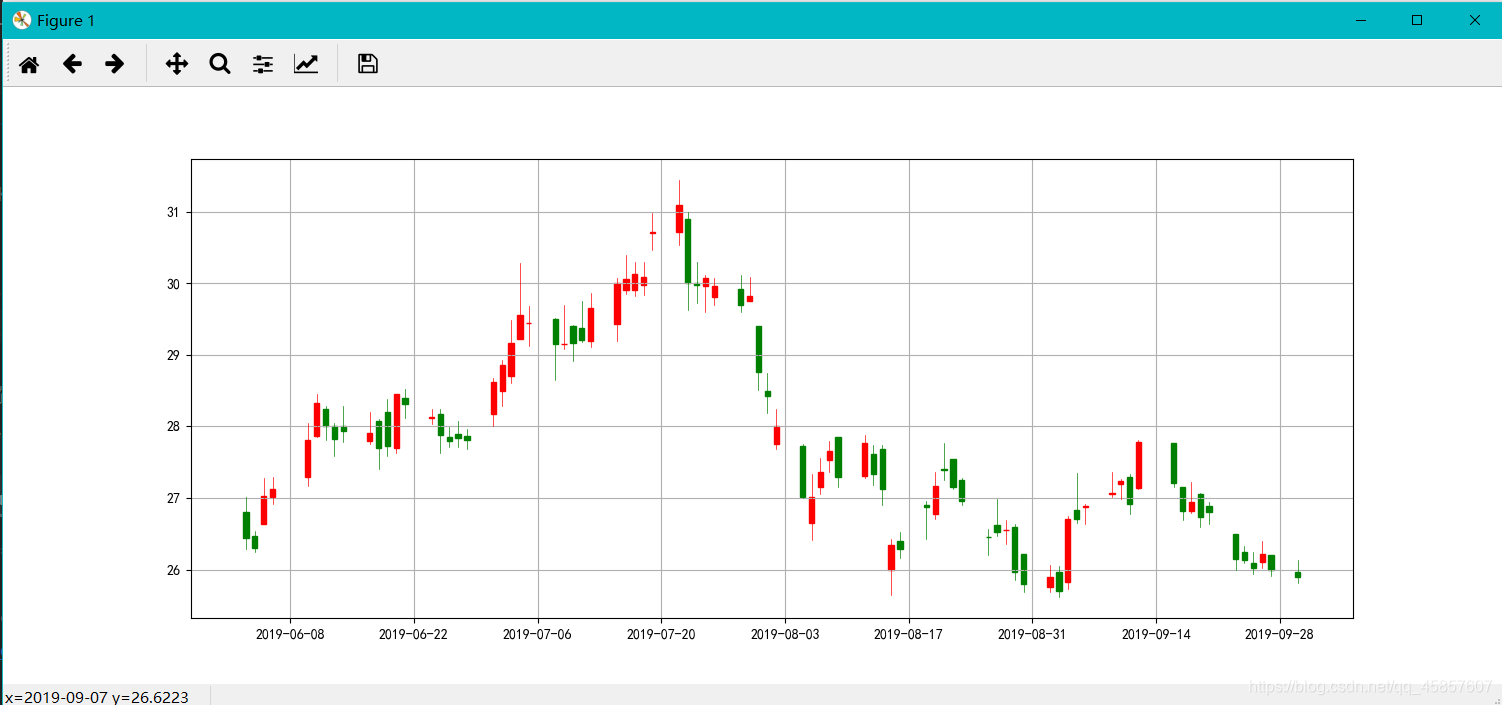Screen dimensions: 1502x705
Task: Click the 2019-06-22 date label
Action: click(x=414, y=634)
